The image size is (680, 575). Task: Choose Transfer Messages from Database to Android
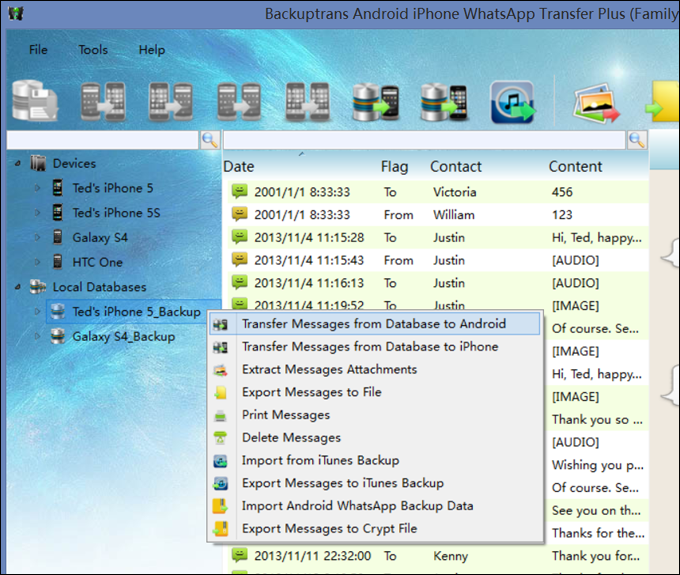pyautogui.click(x=375, y=324)
